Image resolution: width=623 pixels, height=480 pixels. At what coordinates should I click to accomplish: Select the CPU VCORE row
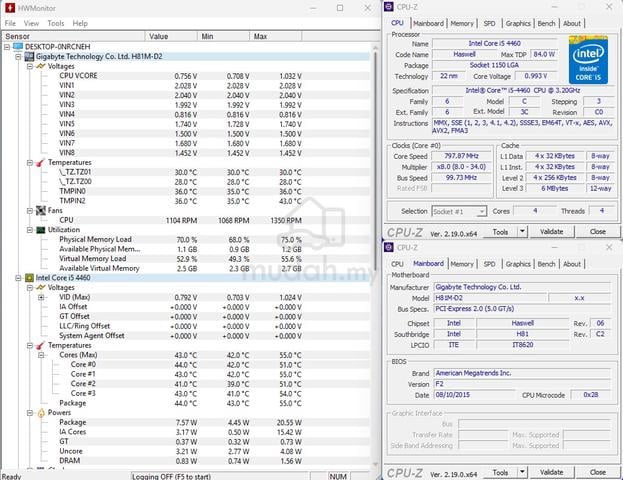tap(185, 76)
